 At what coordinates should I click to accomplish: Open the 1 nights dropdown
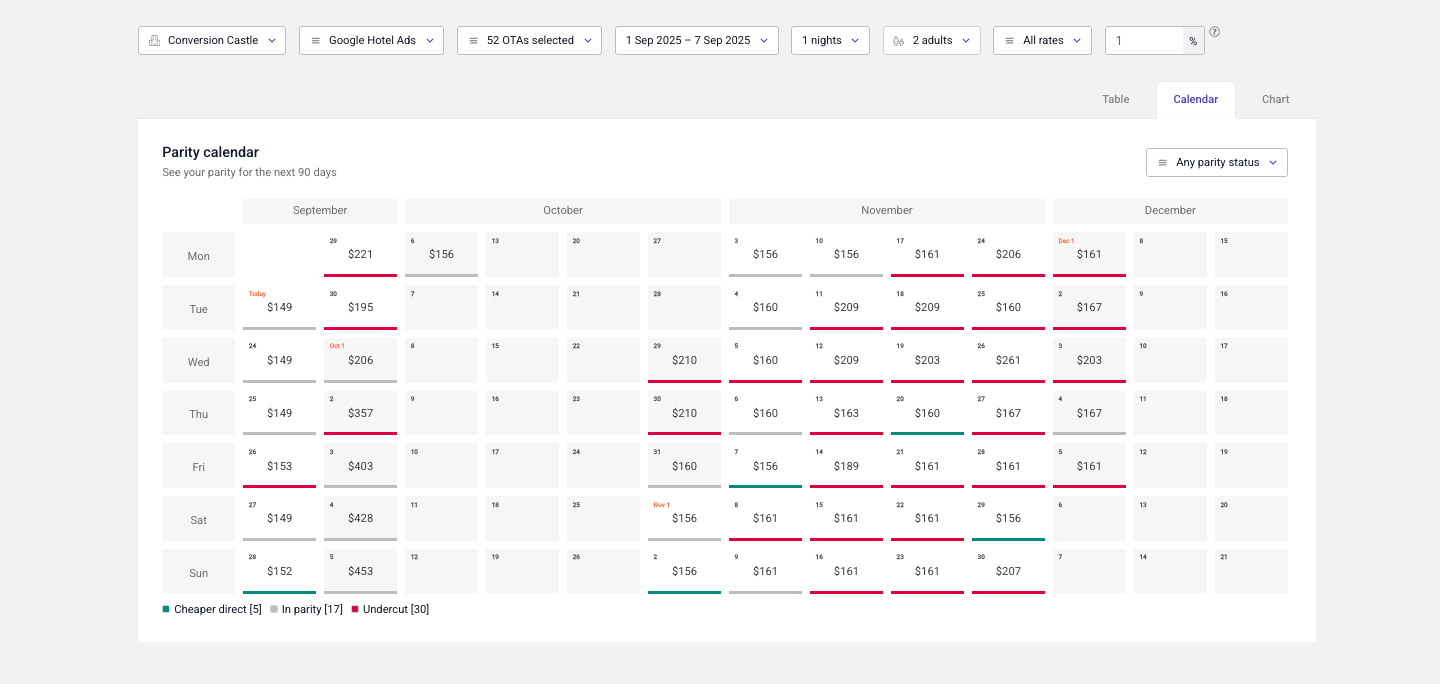830,41
